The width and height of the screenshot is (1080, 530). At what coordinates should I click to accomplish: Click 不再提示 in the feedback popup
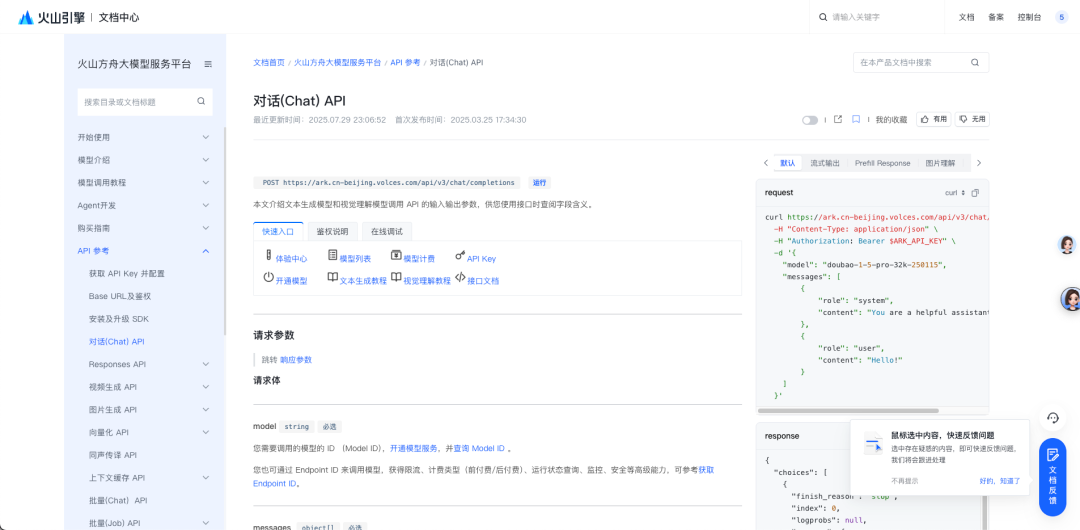click(904, 481)
